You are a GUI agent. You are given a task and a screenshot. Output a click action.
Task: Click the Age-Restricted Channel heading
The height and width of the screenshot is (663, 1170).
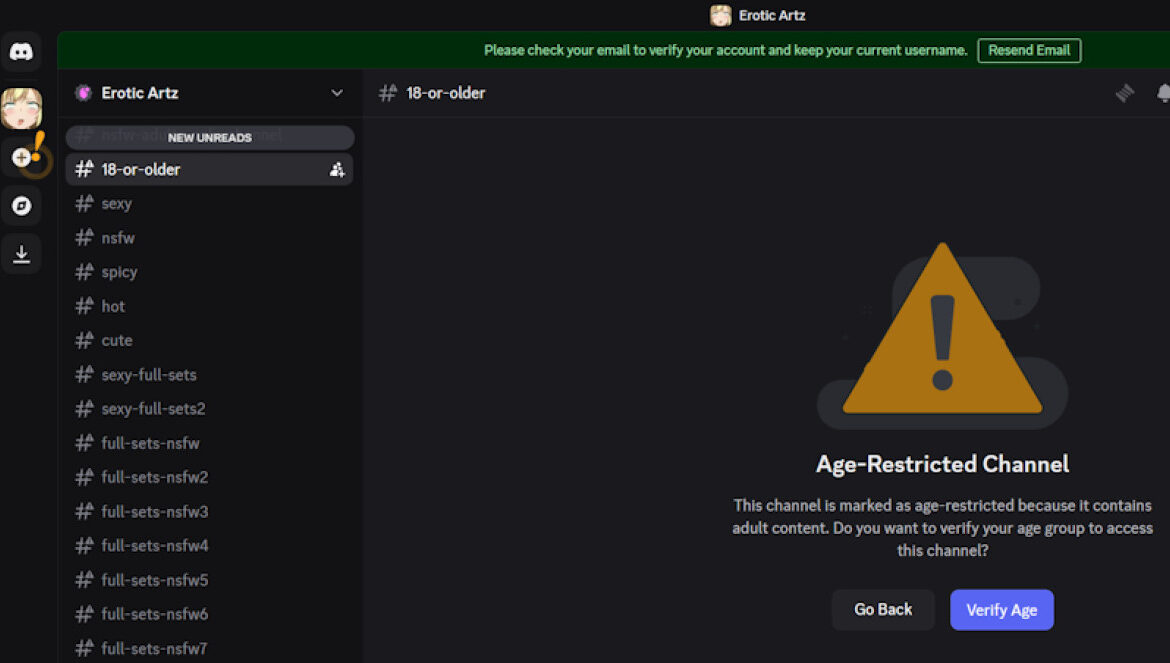(942, 464)
